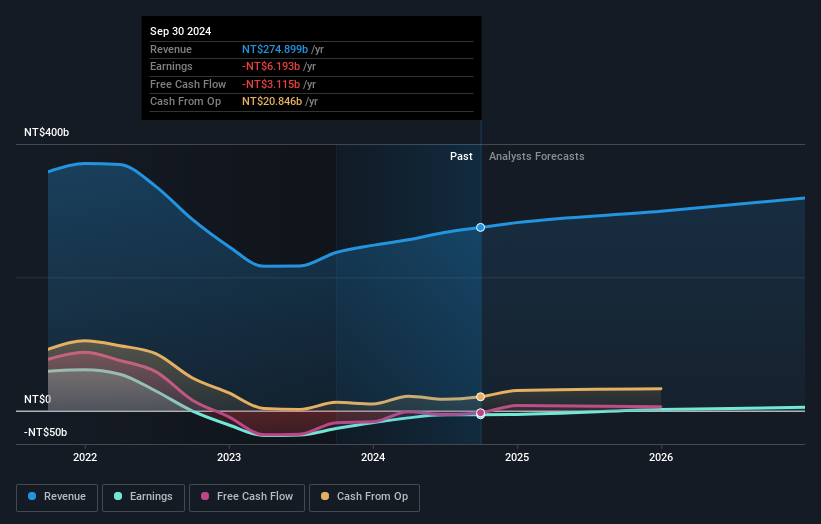The width and height of the screenshot is (821, 524).
Task: Click the NT$0 y-axis label
Action: tap(38, 399)
